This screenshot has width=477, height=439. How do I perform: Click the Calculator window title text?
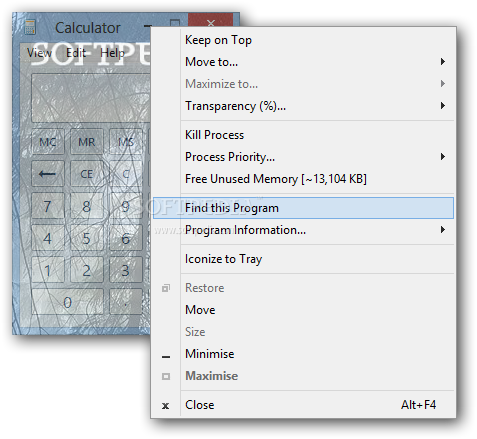pos(88,28)
